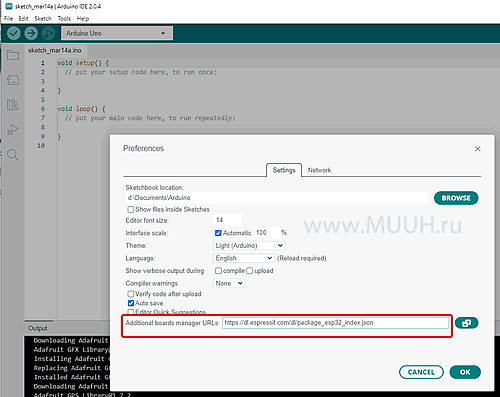The width and height of the screenshot is (500, 397).
Task: Open the File menu
Action: pos(8,19)
